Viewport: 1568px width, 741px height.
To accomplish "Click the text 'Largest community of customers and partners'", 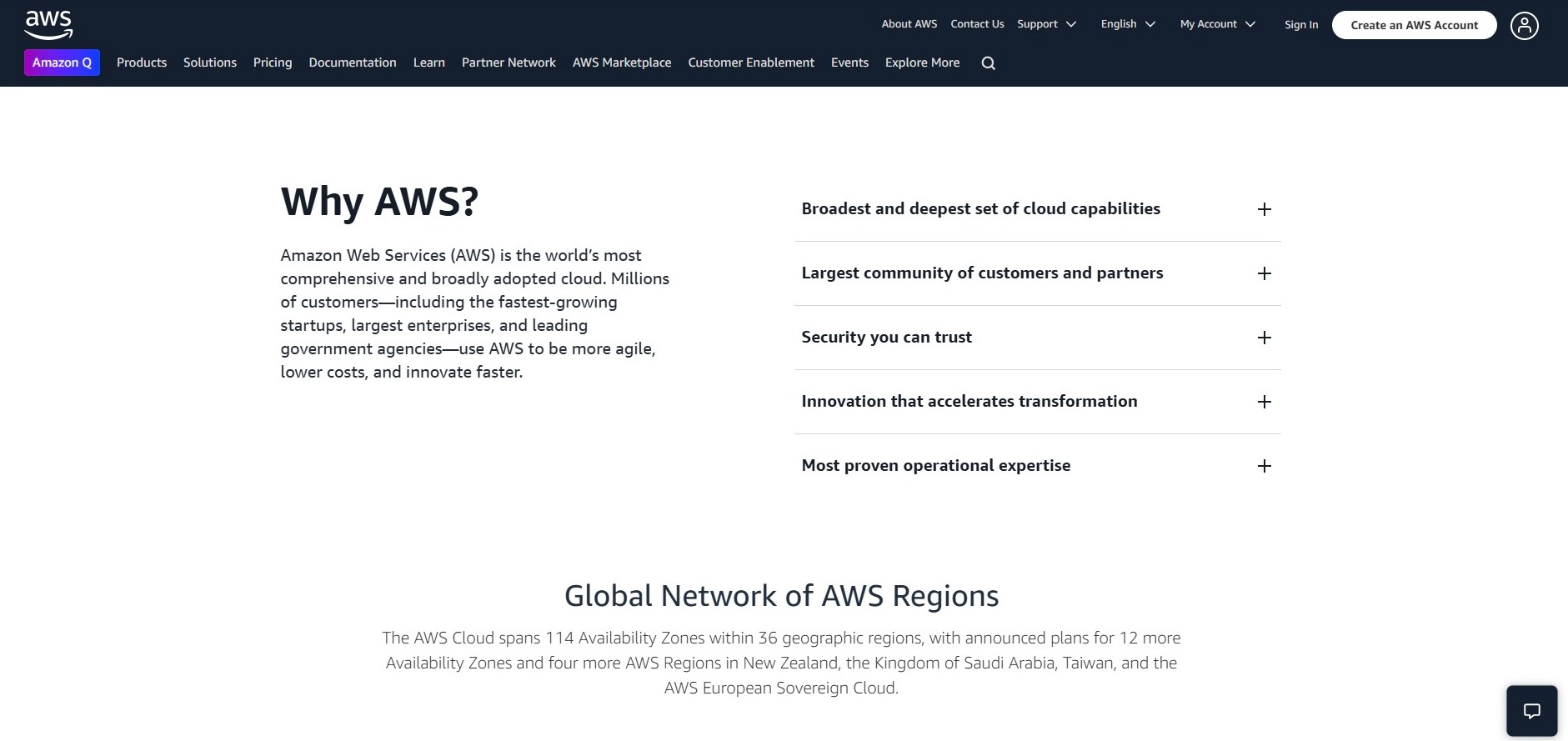I will [x=982, y=273].
